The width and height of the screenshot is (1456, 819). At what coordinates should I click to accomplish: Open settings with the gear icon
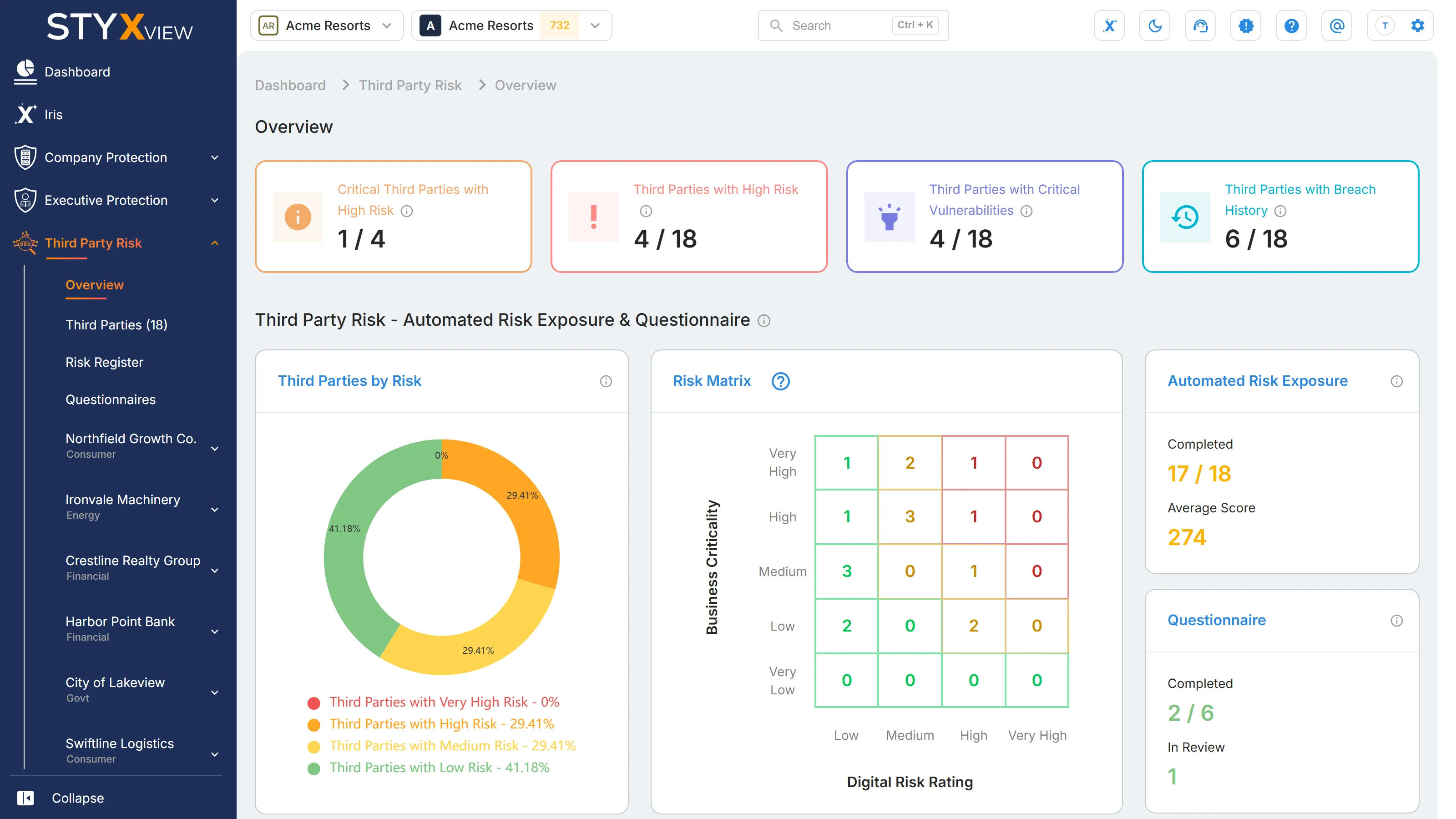[1418, 25]
